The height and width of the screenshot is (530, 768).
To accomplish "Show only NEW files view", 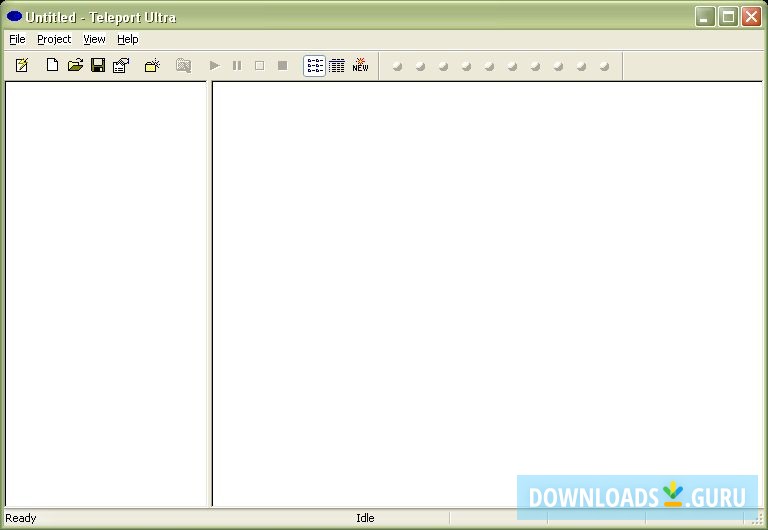I will coord(360,65).
